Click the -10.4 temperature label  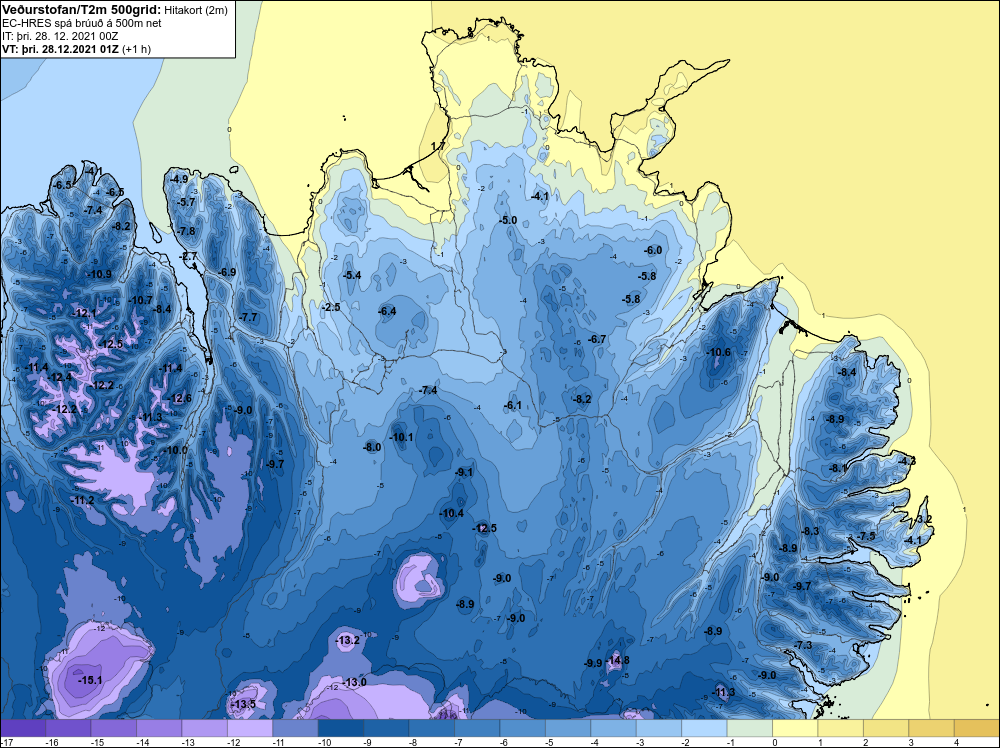point(452,513)
